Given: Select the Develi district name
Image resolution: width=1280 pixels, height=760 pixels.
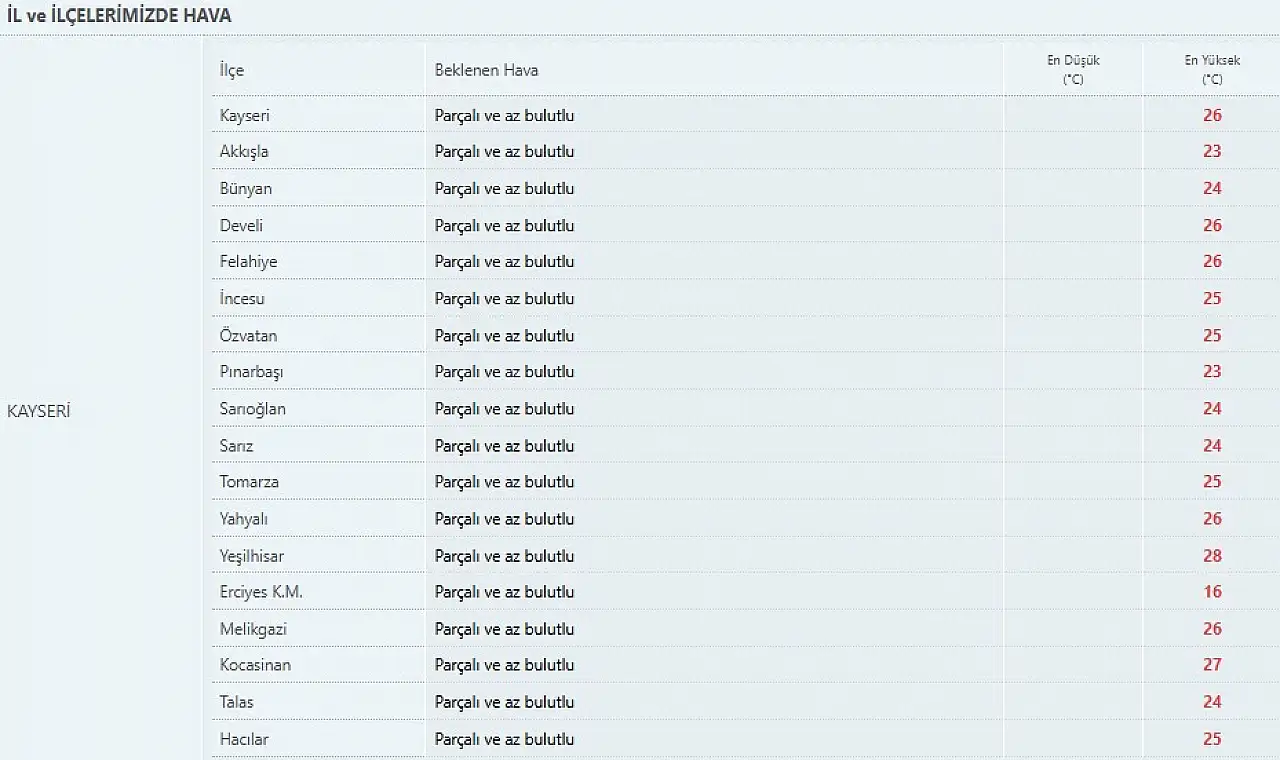Looking at the screenshot, I should [242, 226].
